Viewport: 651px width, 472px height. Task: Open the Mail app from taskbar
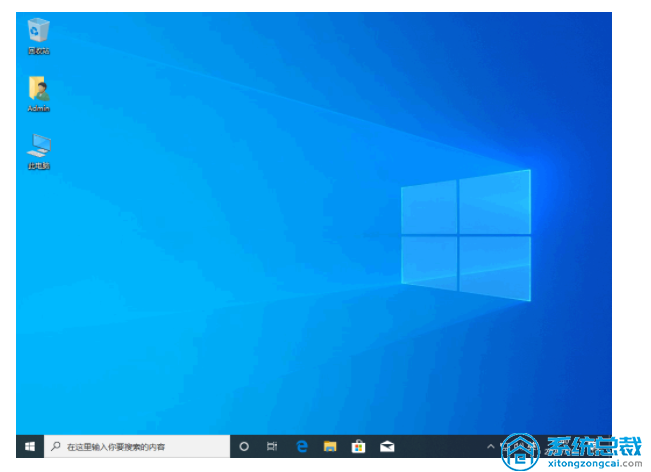[387, 446]
